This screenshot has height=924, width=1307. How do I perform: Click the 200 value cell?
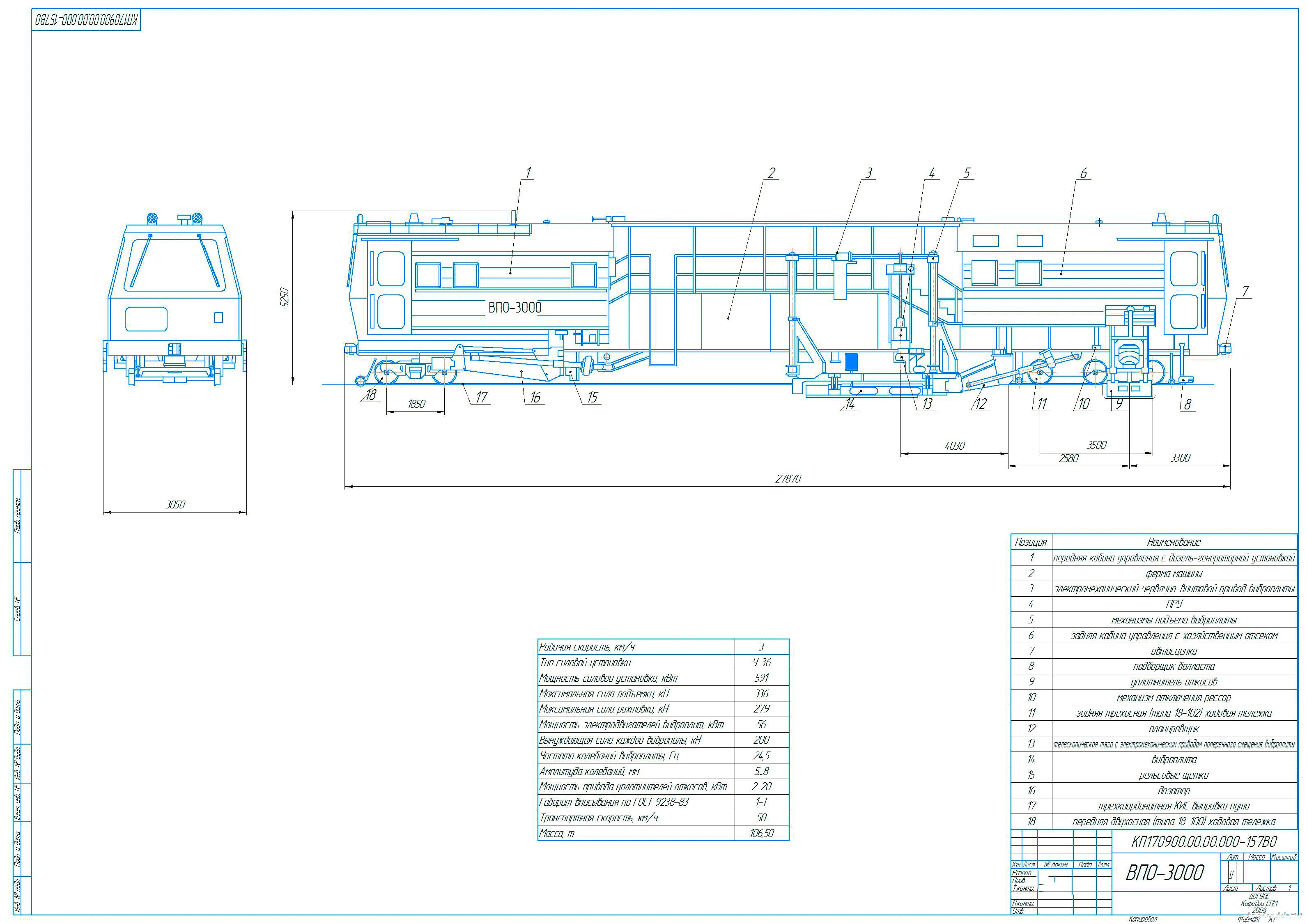pos(762,740)
